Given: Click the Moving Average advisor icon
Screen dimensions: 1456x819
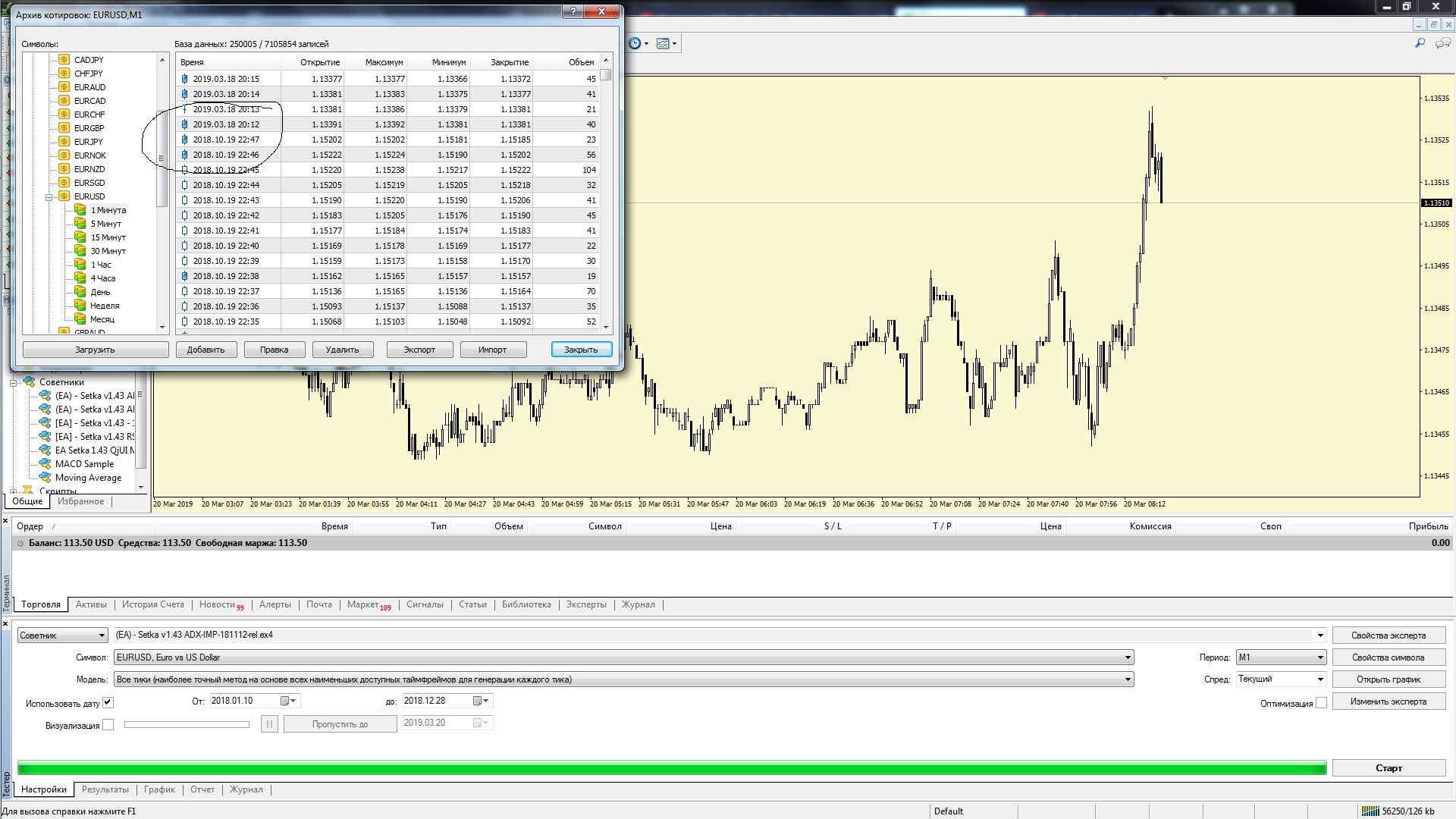Looking at the screenshot, I should pos(45,477).
